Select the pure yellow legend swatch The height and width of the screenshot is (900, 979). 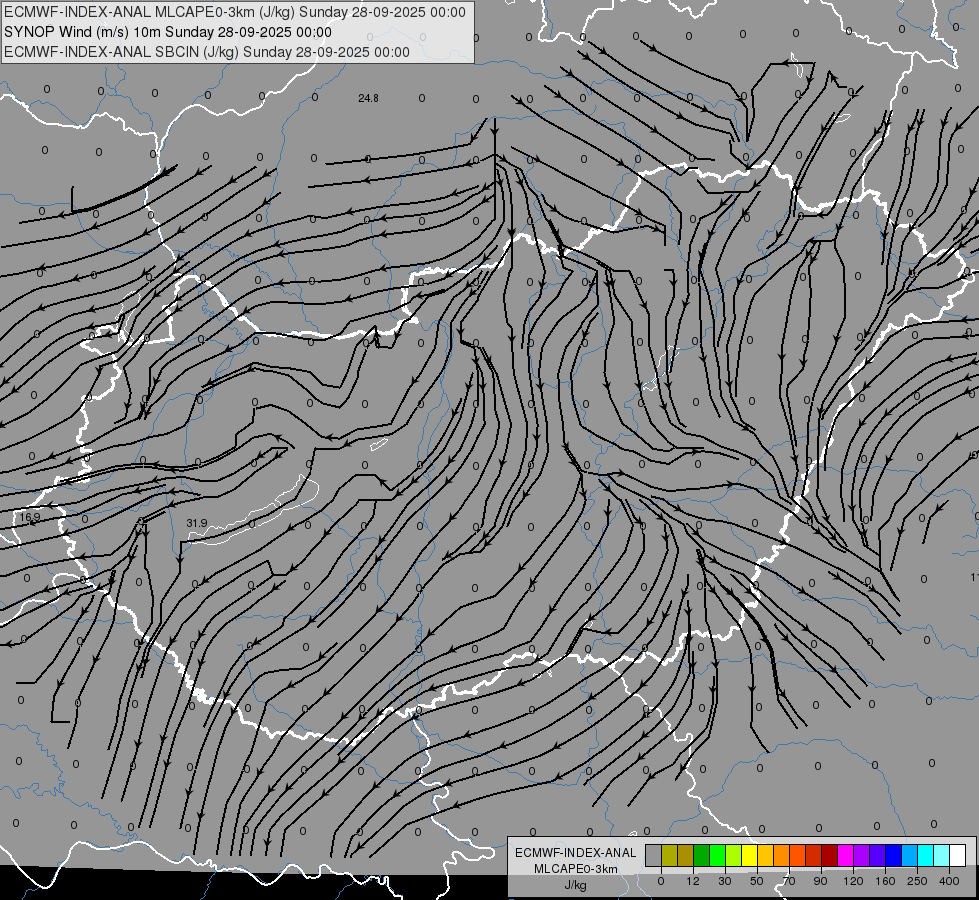(x=749, y=855)
